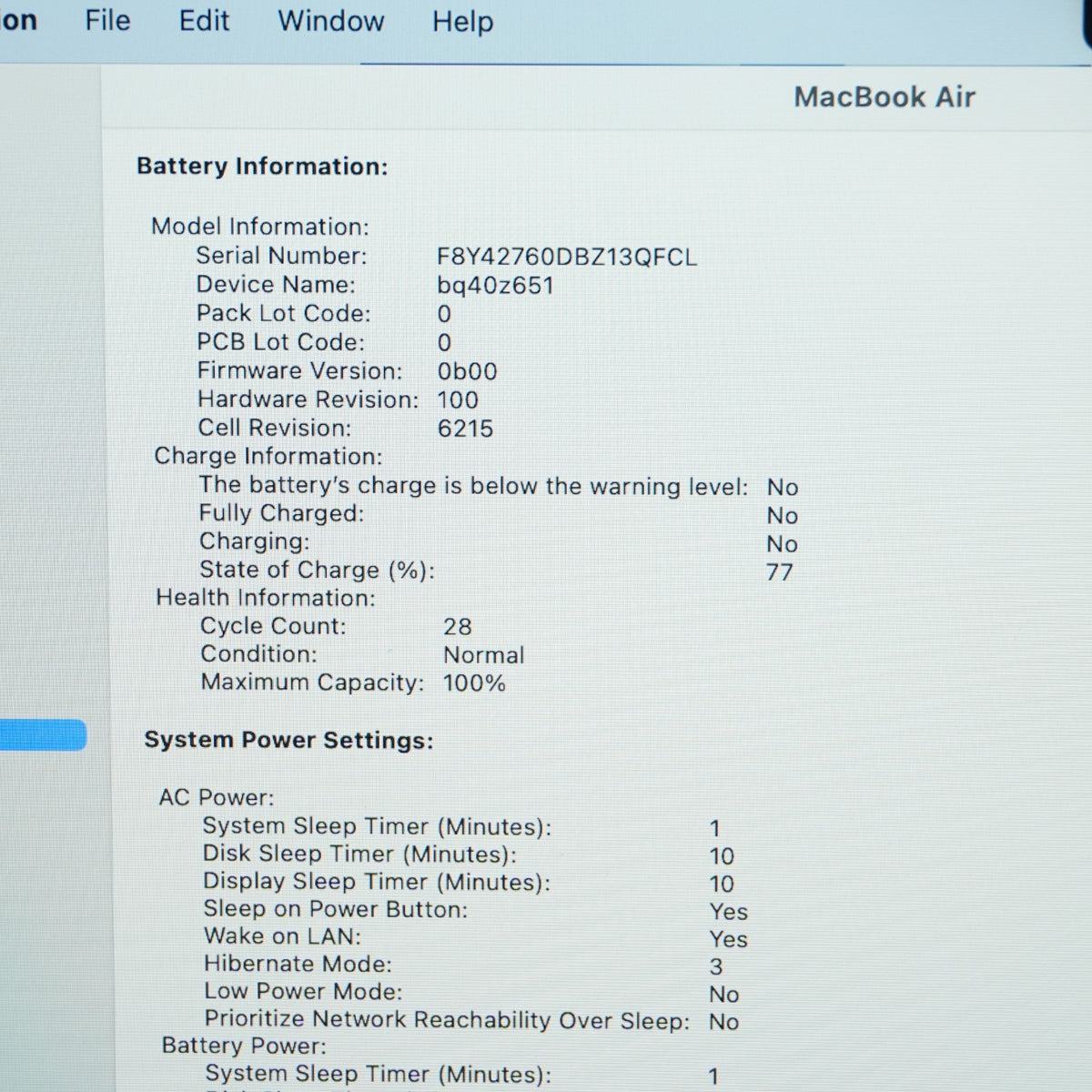Viewport: 1092px width, 1092px height.
Task: Click Prioritize Network Reachability Over Sleep label
Action: 447,1020
